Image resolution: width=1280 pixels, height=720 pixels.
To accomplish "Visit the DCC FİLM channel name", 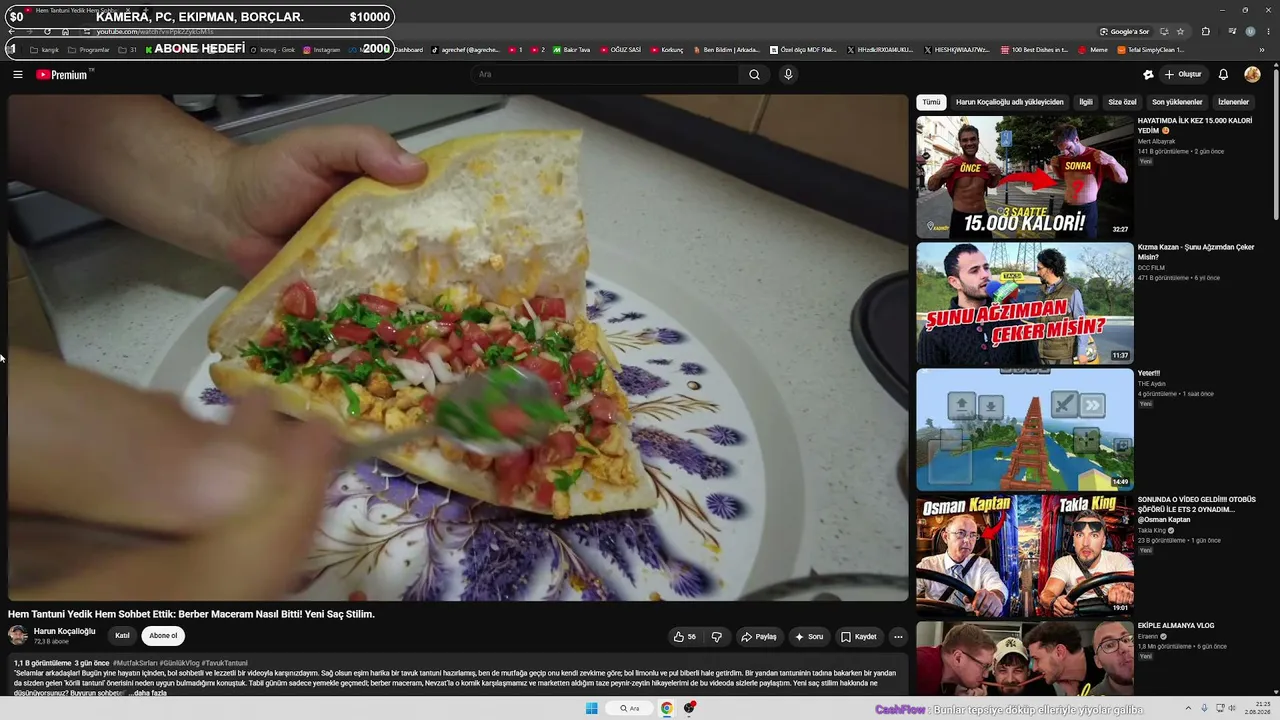I will point(1152,268).
